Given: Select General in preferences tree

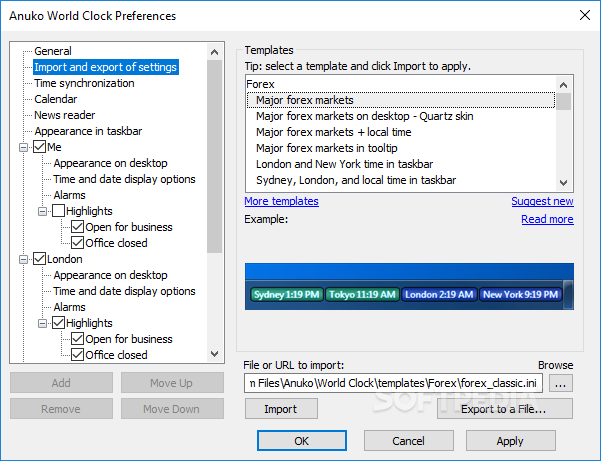Looking at the screenshot, I should [x=53, y=51].
